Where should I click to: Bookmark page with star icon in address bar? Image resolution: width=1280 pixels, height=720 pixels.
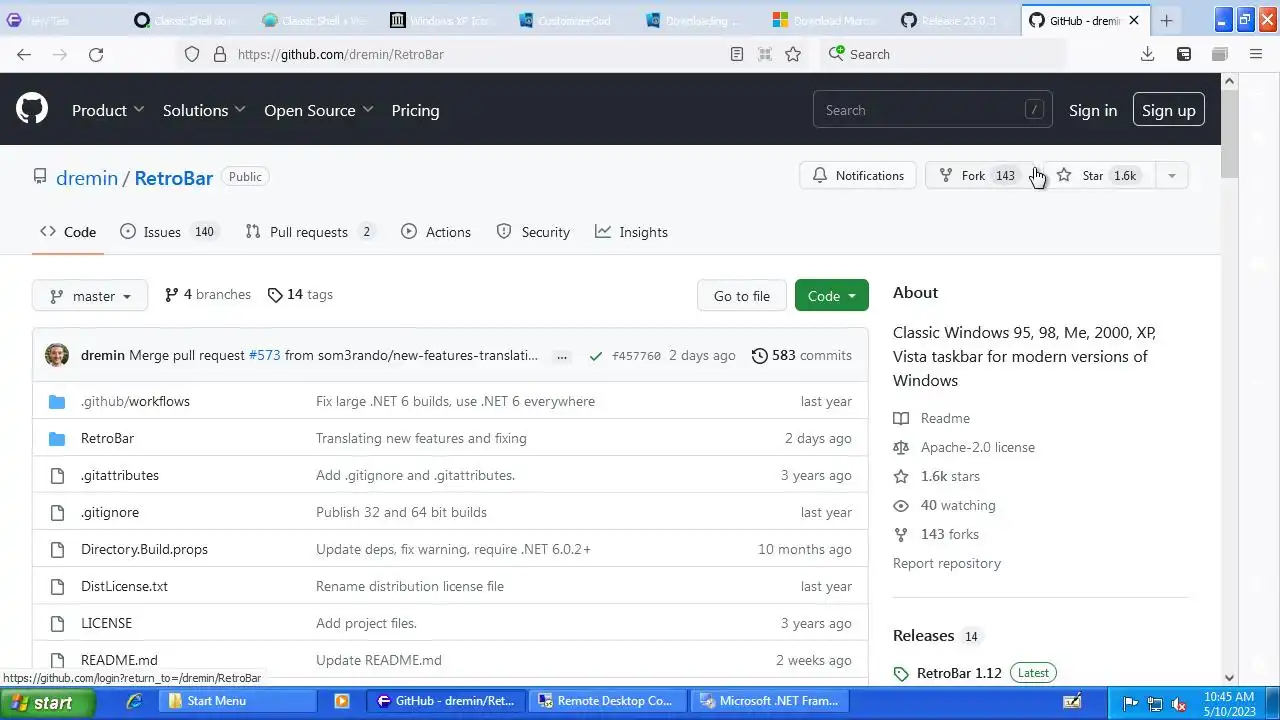tap(793, 54)
